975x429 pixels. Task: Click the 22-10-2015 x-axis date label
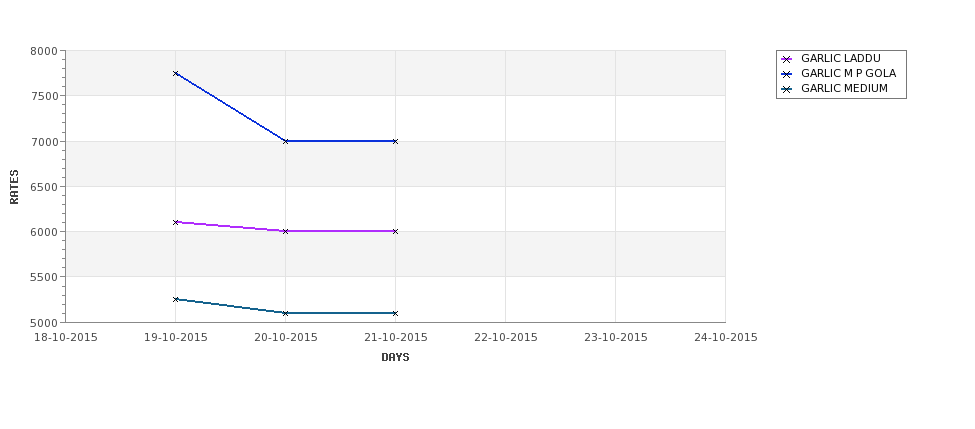pos(506,338)
